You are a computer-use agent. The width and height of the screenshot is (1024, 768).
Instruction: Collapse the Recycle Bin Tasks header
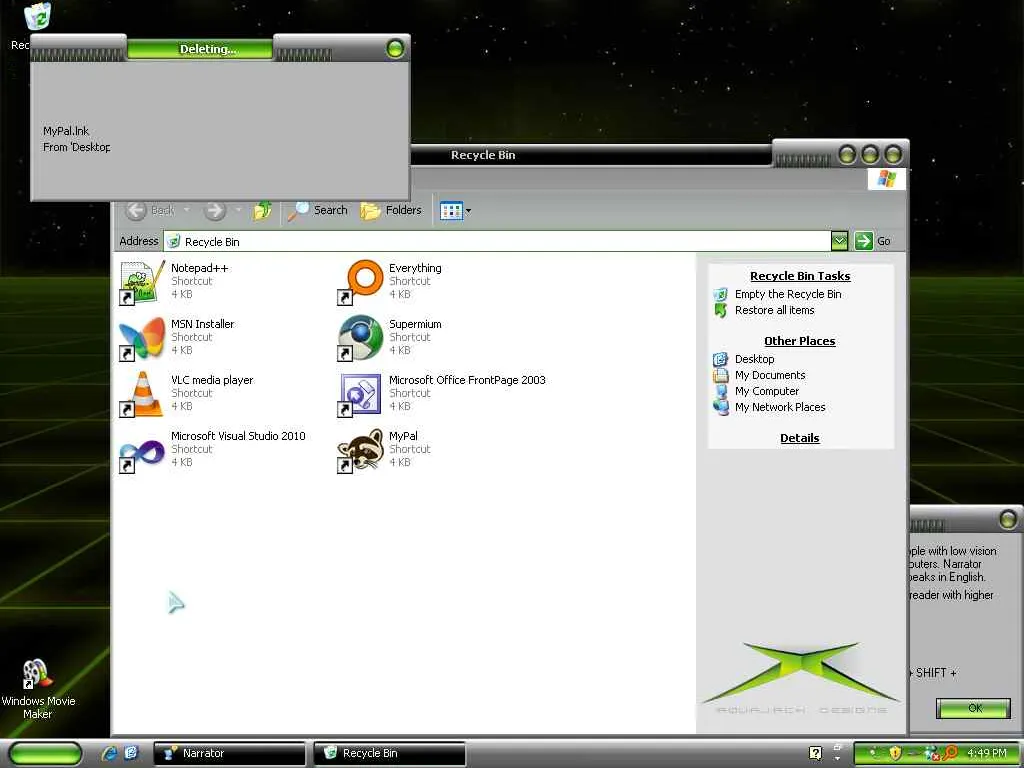point(800,276)
